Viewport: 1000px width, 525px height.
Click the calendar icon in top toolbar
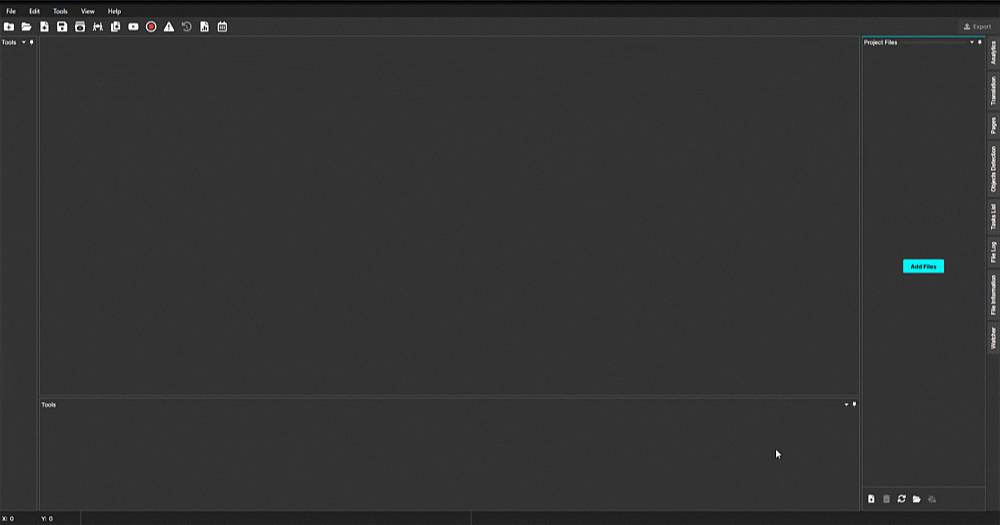[223, 27]
